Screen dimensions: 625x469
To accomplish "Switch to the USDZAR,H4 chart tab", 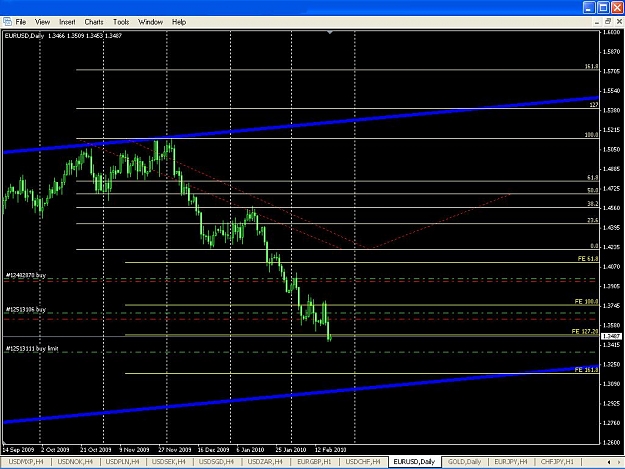I will click(x=265, y=462).
